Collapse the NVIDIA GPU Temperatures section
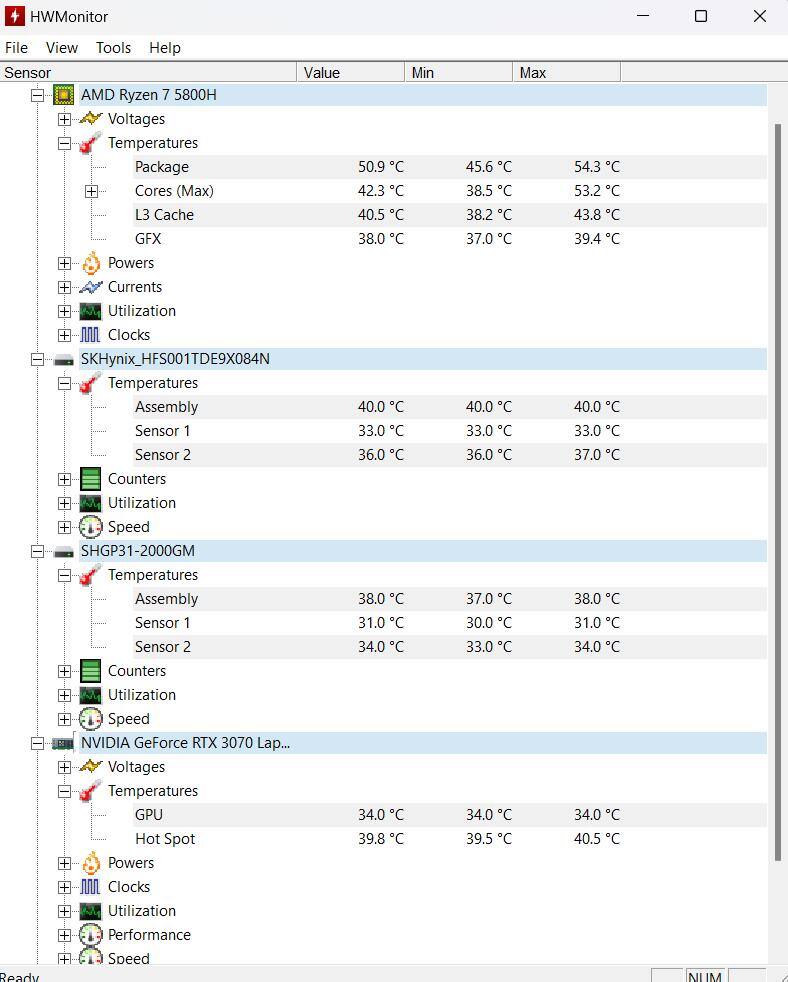788x982 pixels. [x=65, y=791]
